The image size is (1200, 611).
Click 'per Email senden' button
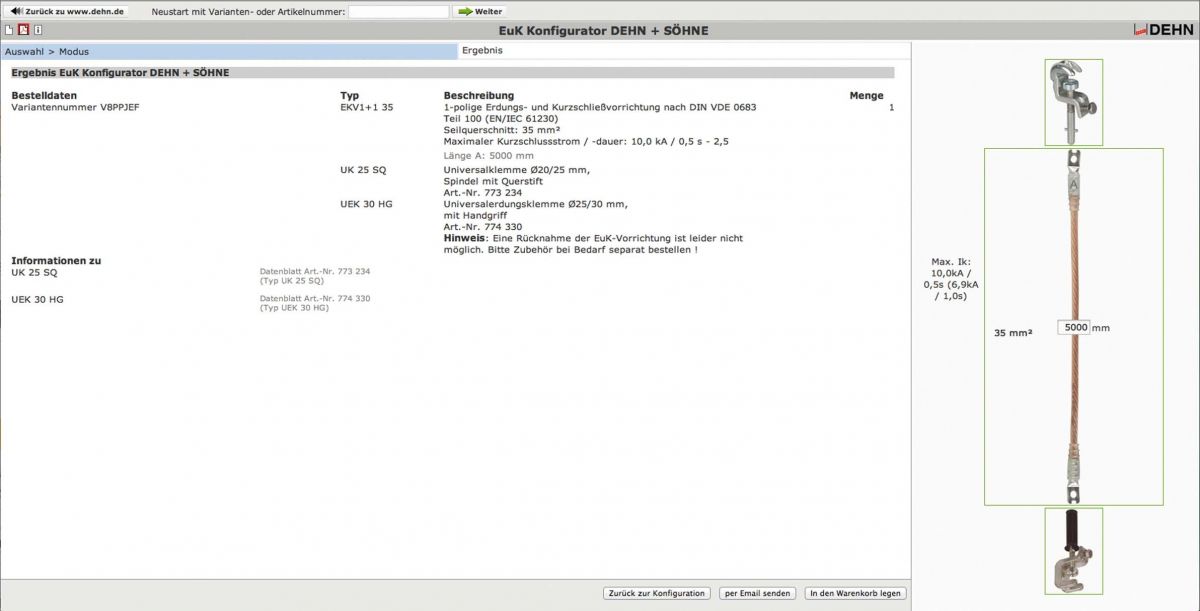pyautogui.click(x=757, y=593)
